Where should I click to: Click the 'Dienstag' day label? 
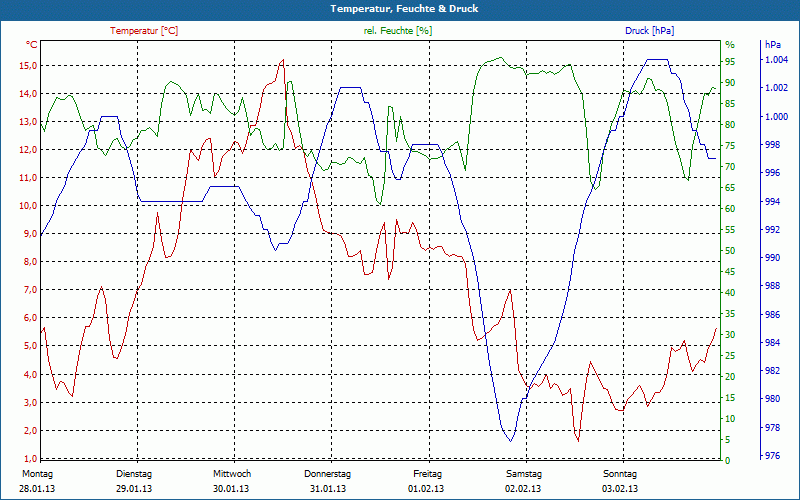(134, 474)
